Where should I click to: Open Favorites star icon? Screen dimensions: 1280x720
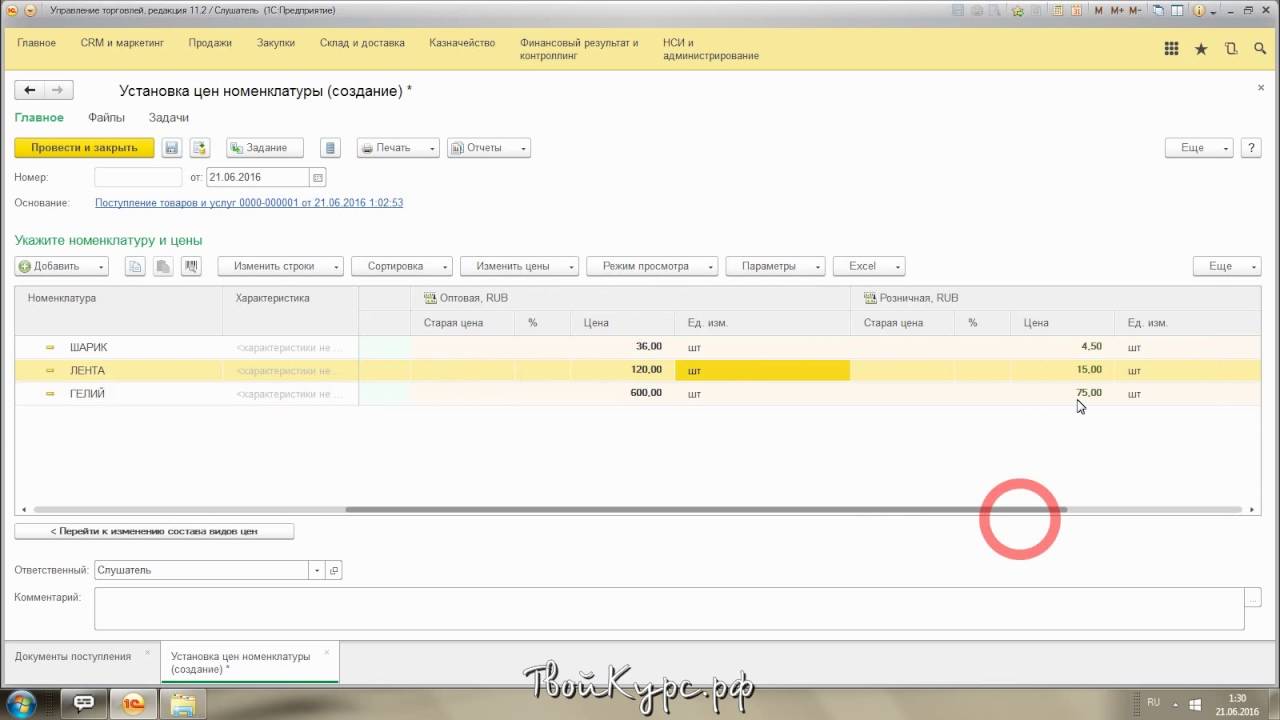[x=1201, y=49]
